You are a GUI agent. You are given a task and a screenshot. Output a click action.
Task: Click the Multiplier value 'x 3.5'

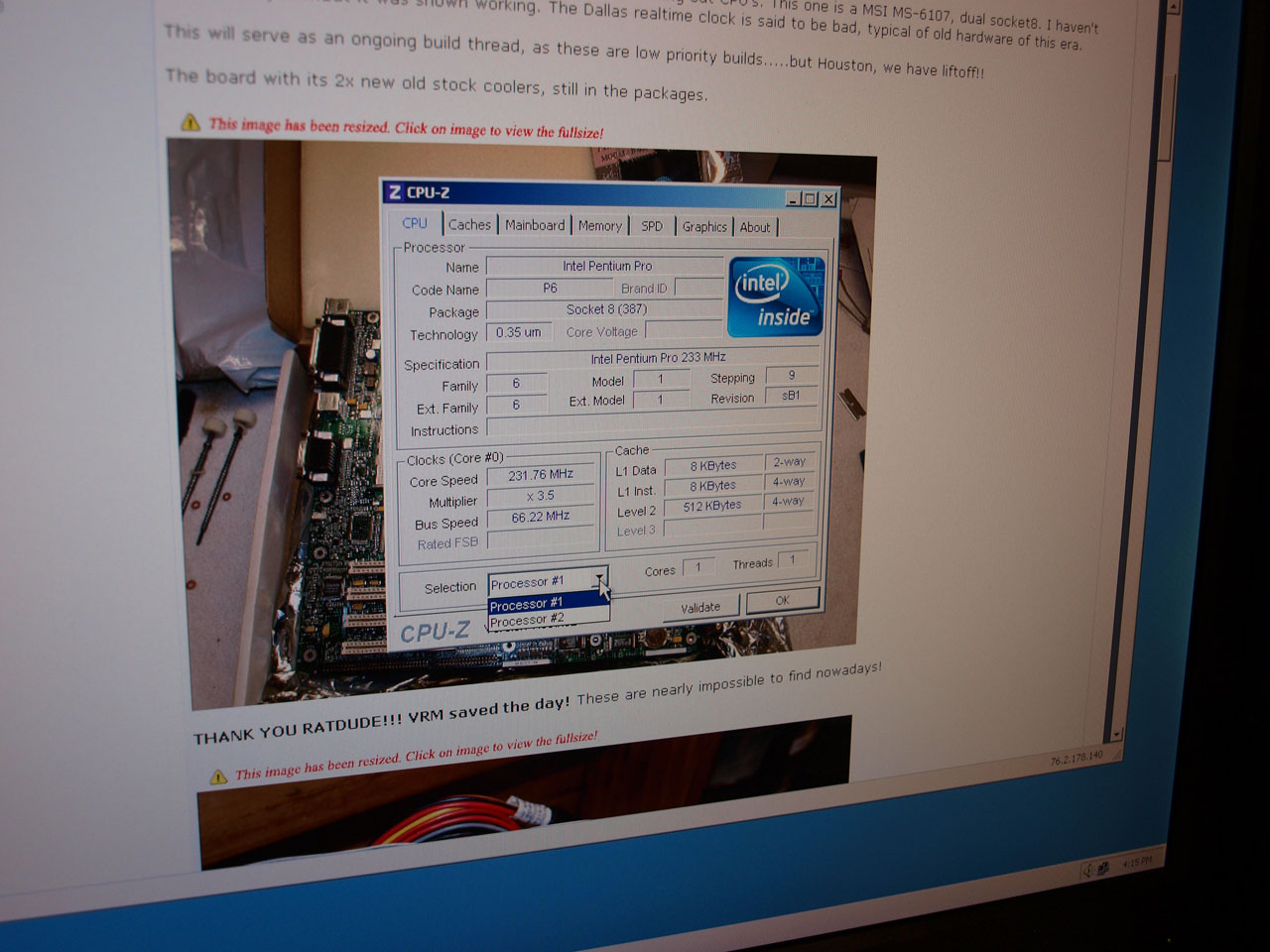pos(541,495)
